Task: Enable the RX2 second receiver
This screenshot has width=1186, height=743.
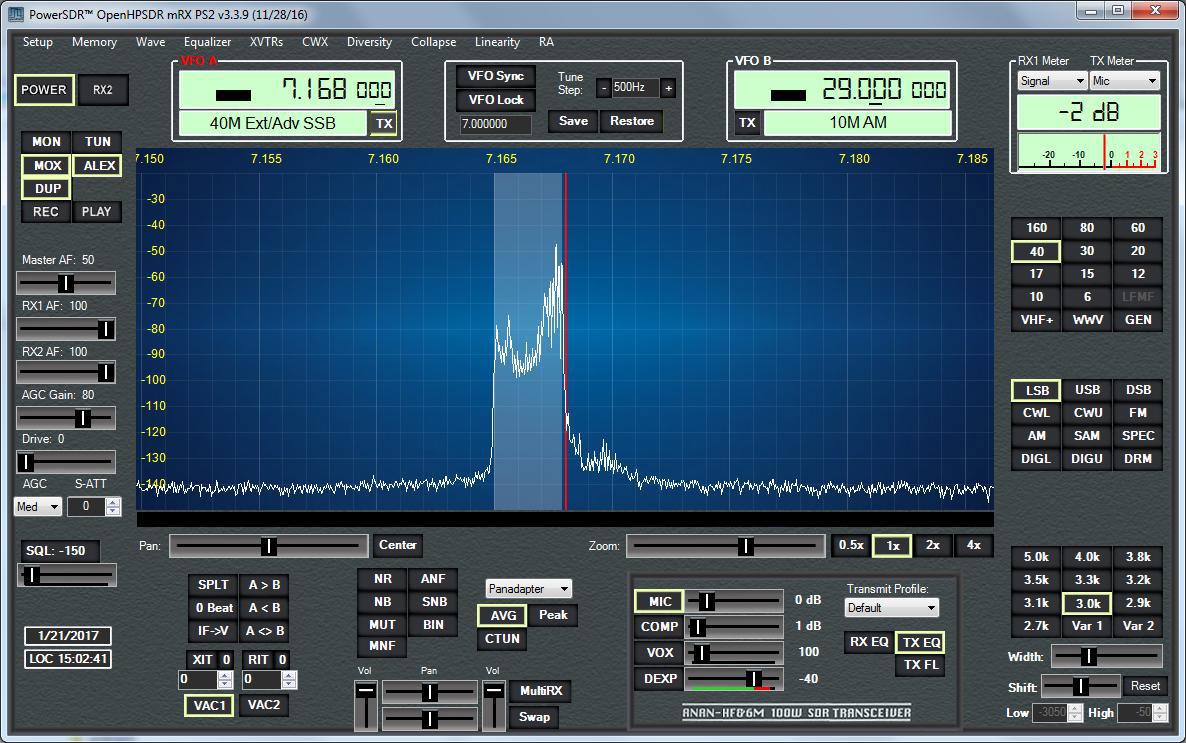Action: tap(103, 90)
